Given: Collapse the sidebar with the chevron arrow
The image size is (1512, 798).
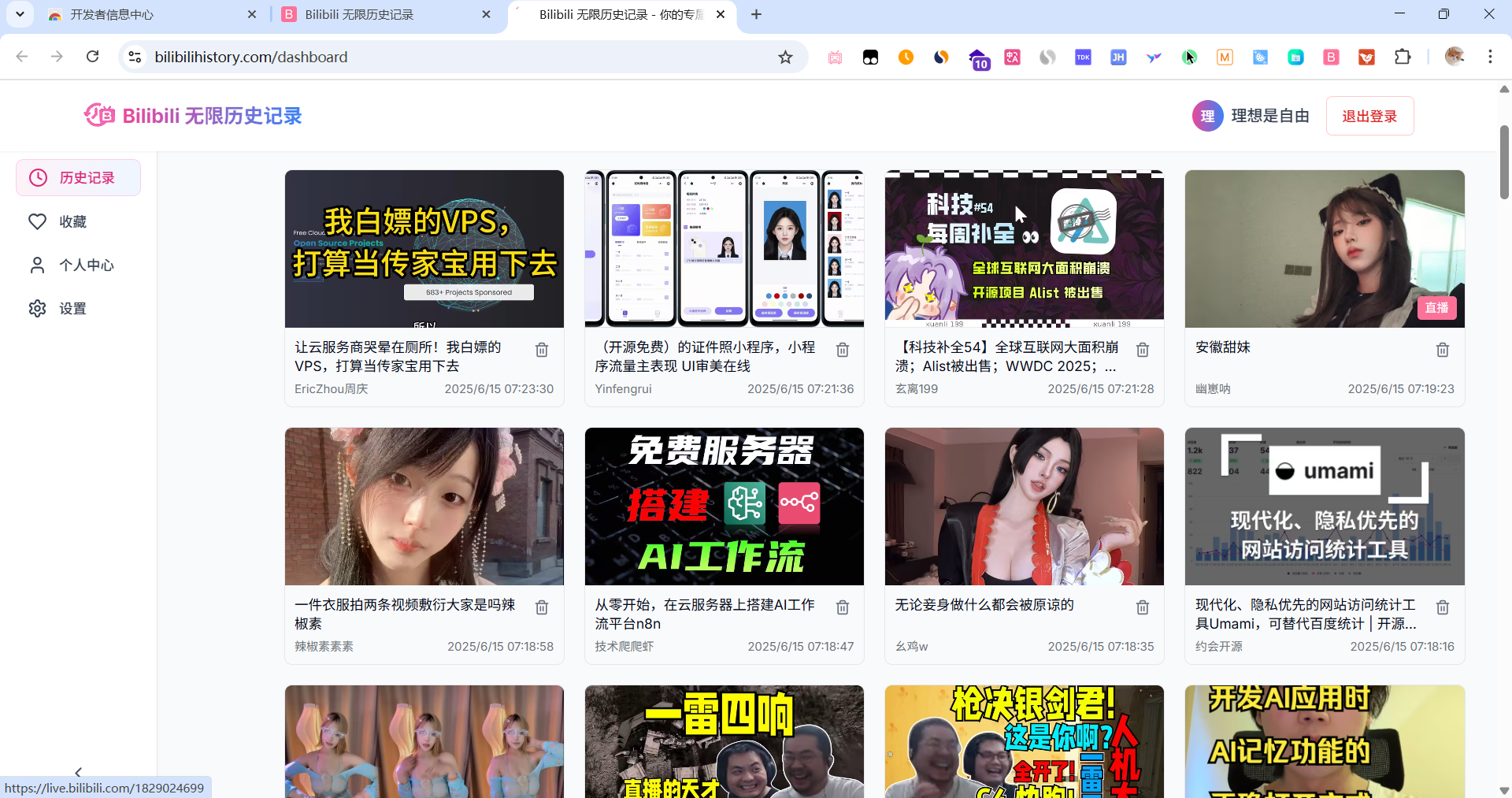Looking at the screenshot, I should [x=78, y=772].
